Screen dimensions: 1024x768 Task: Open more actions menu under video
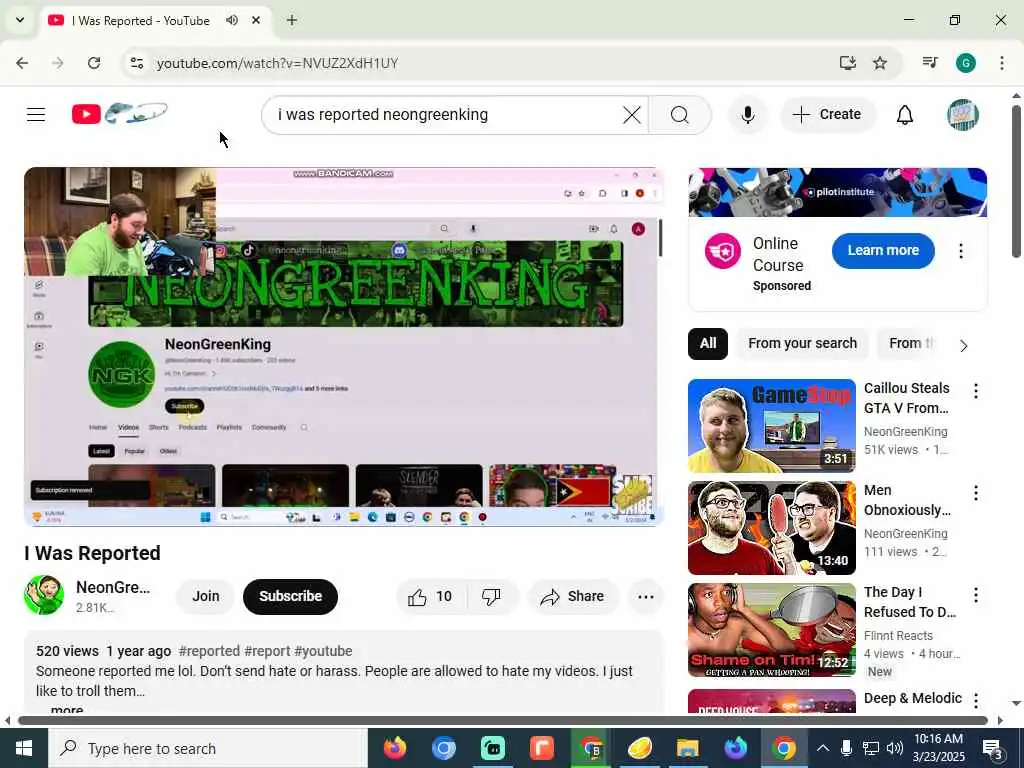coord(645,596)
